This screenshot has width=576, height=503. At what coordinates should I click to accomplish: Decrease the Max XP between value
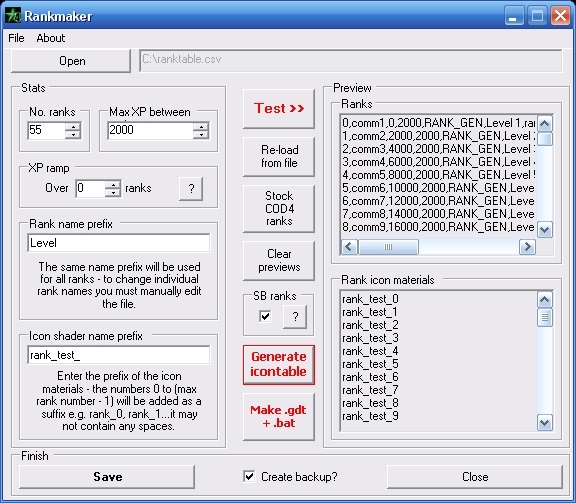point(201,135)
